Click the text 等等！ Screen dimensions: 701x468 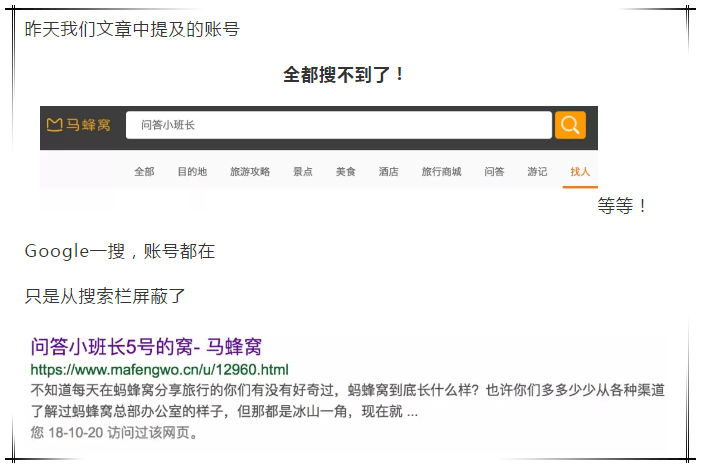[x=622, y=206]
